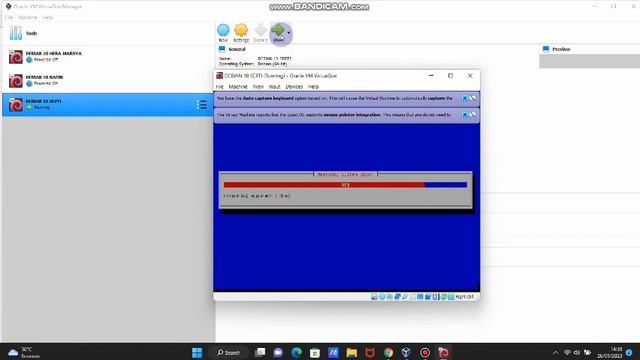Select the DEBIAN 10 HERA MARSYA machine
The image size is (640, 360).
coord(108,57)
